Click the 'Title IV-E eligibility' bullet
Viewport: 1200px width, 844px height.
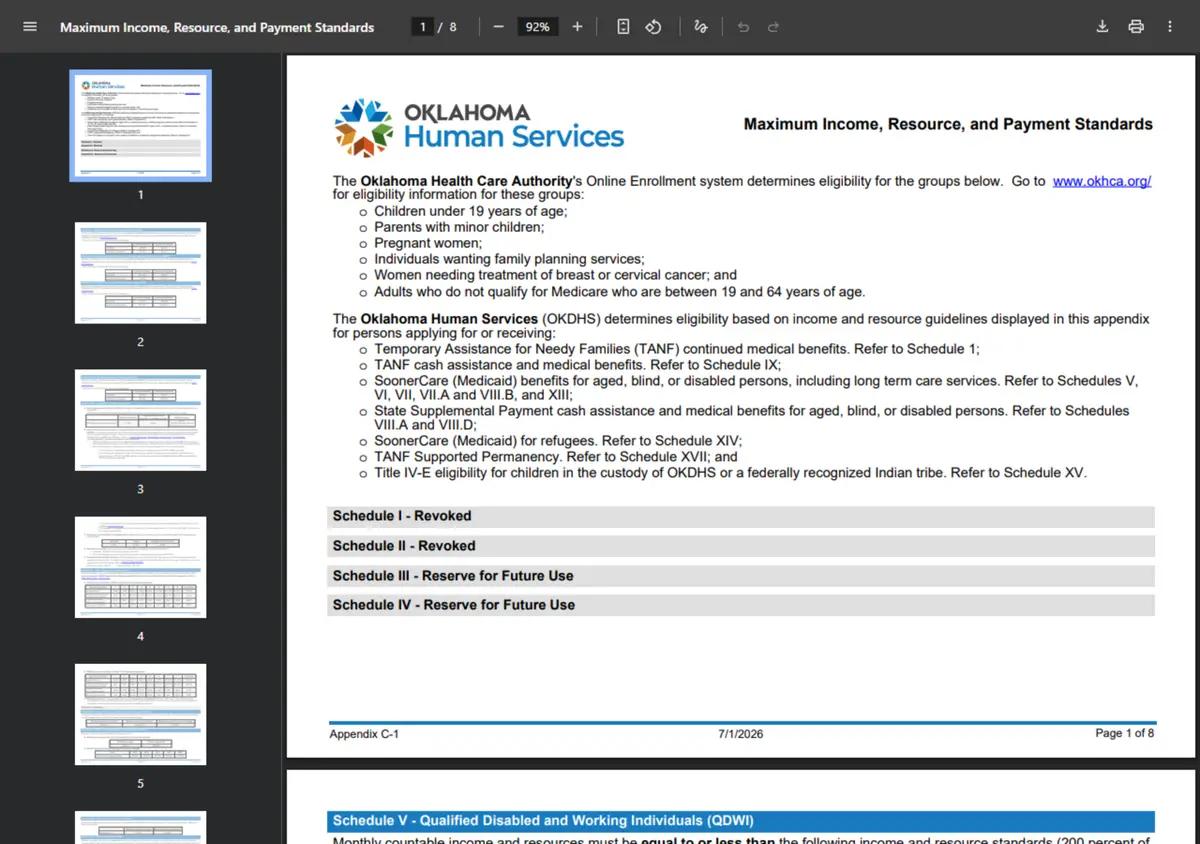[x=730, y=473]
